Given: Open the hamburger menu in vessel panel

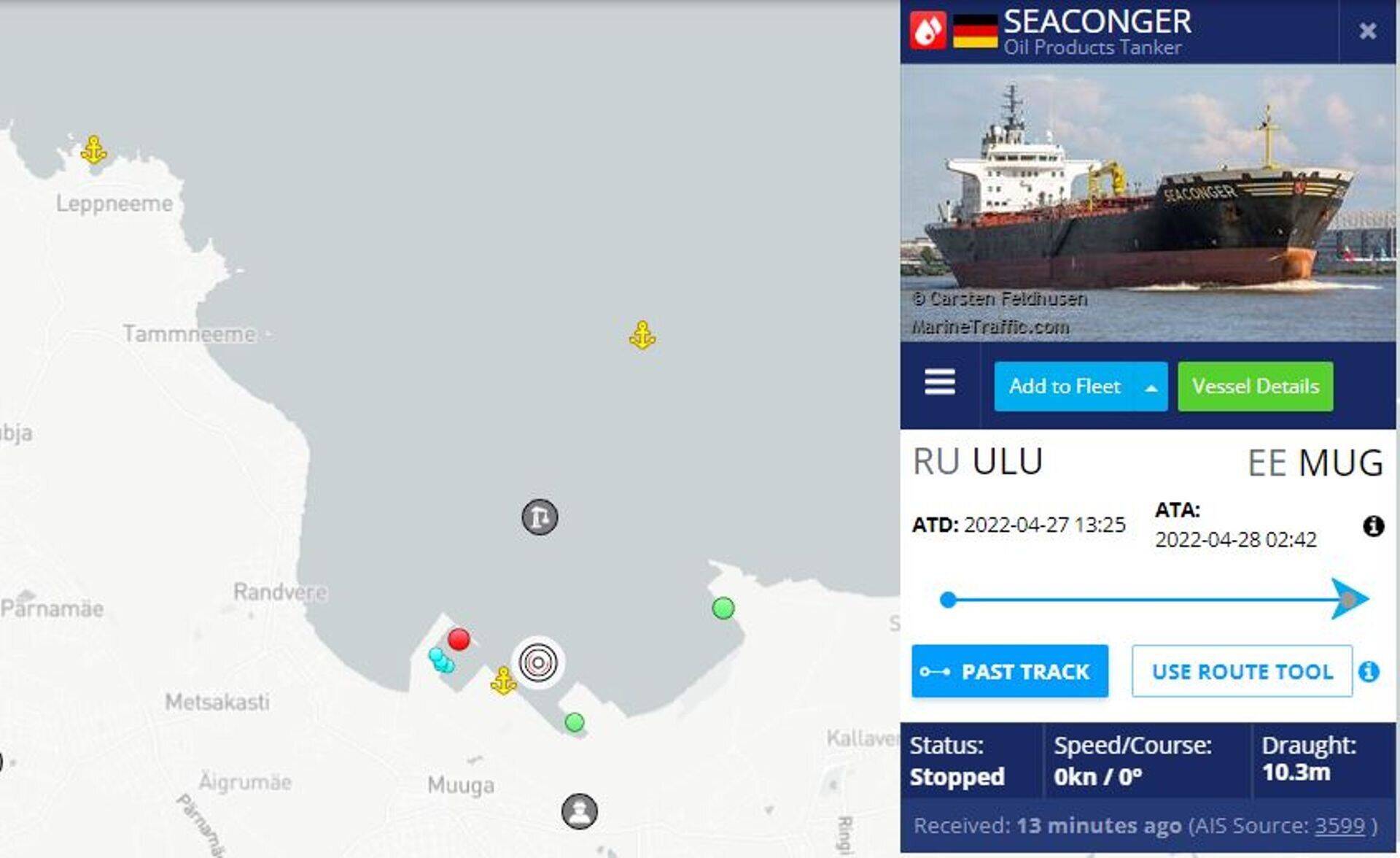Looking at the screenshot, I should [940, 382].
